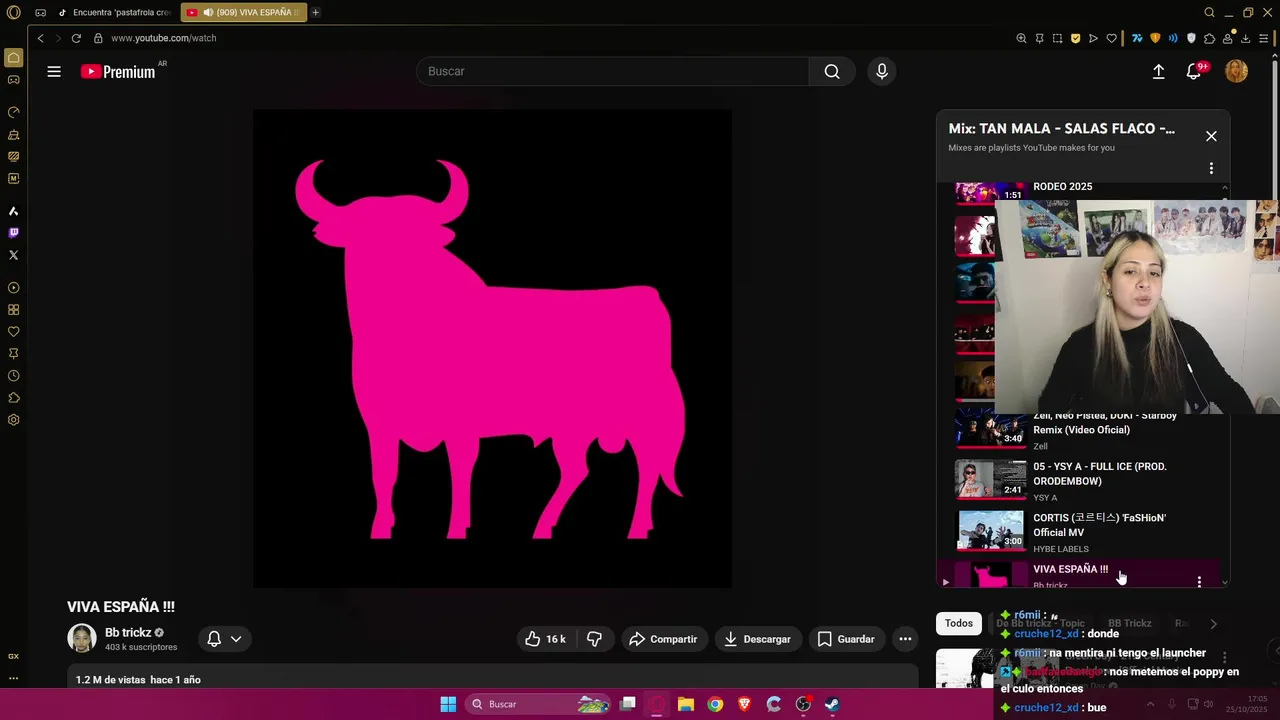Viewport: 1280px width, 720px height.
Task: Open options for VIVA ESPAÑA playlist item
Action: [x=1199, y=581]
